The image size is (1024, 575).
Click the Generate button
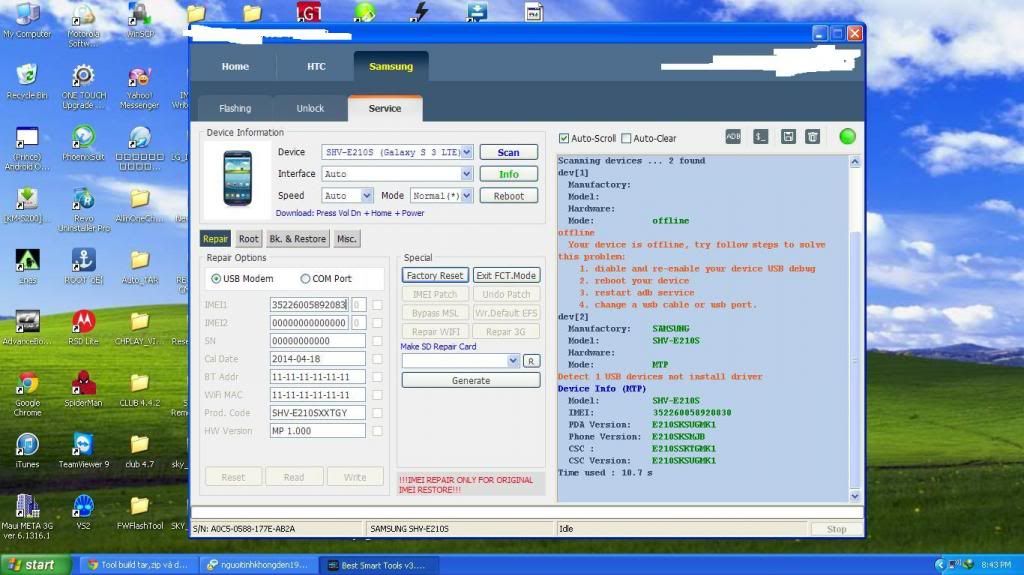[471, 380]
